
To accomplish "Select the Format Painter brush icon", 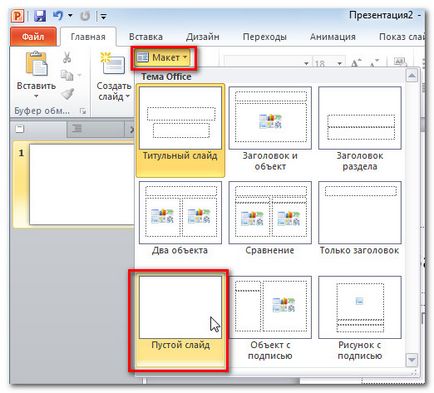I will coord(68,94).
